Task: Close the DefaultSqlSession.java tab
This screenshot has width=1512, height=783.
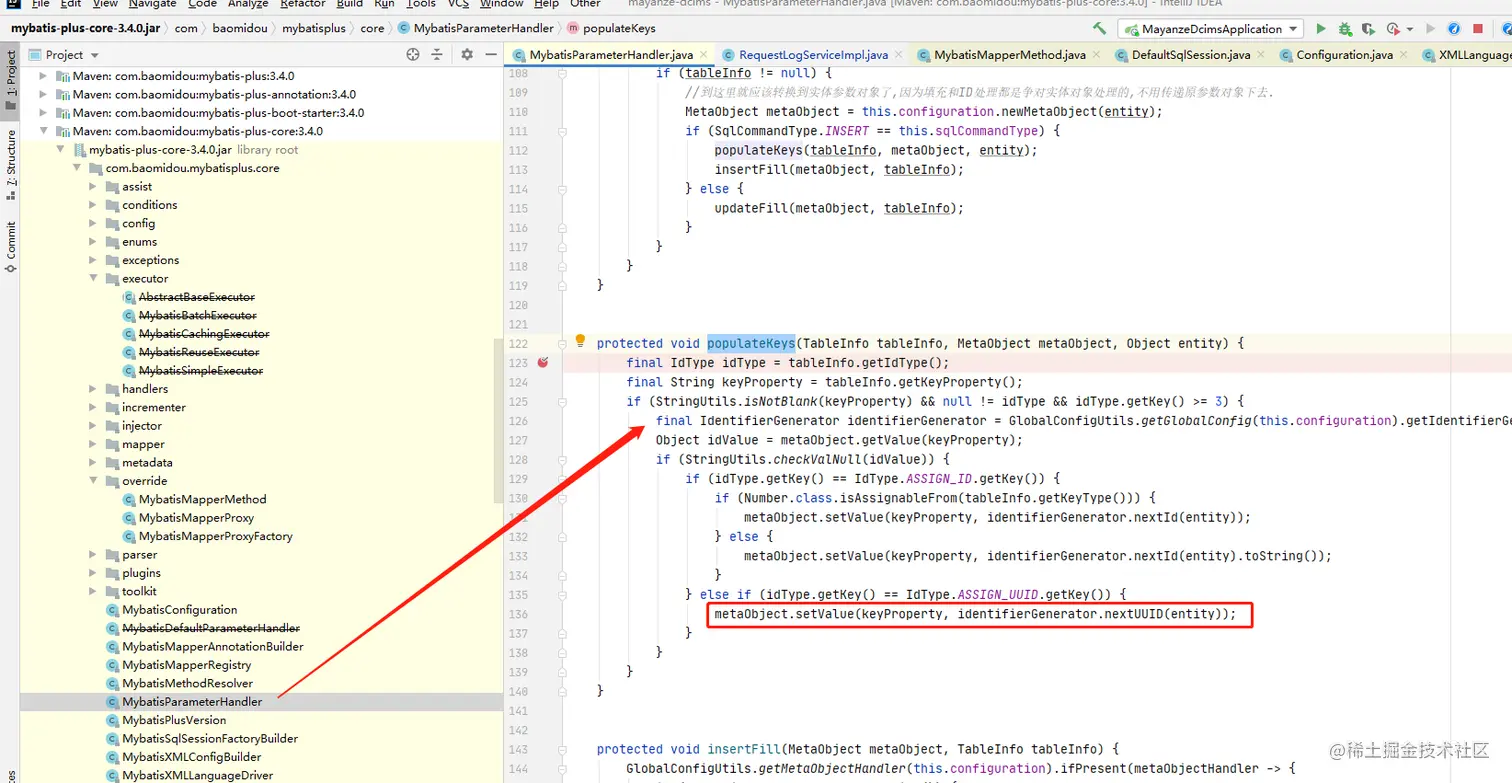Action: point(1260,55)
